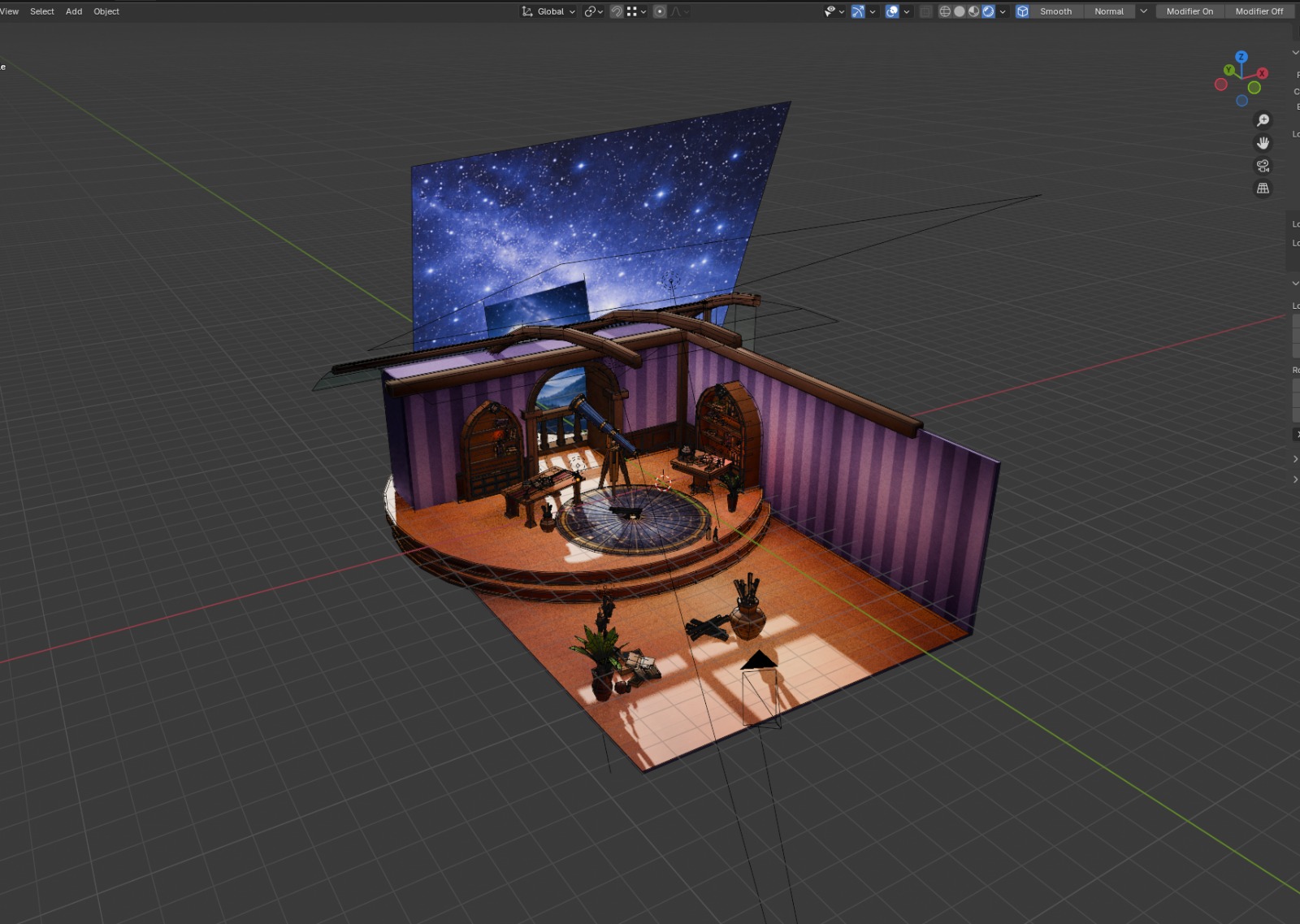The image size is (1300, 924).
Task: Click the Smooth shading button
Action: click(x=1055, y=11)
